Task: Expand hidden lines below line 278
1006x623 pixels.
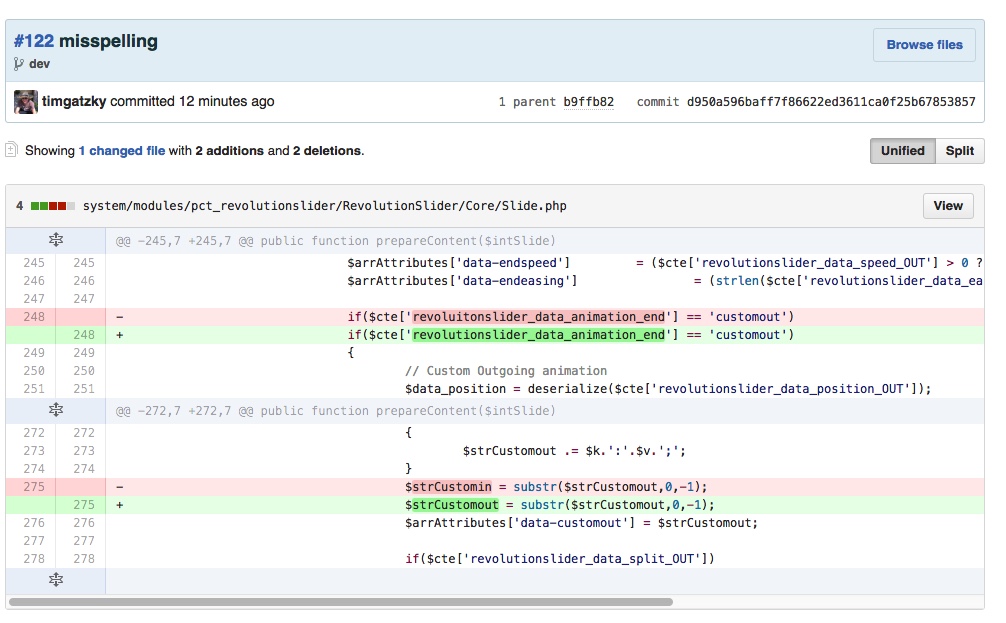Action: pos(56,580)
